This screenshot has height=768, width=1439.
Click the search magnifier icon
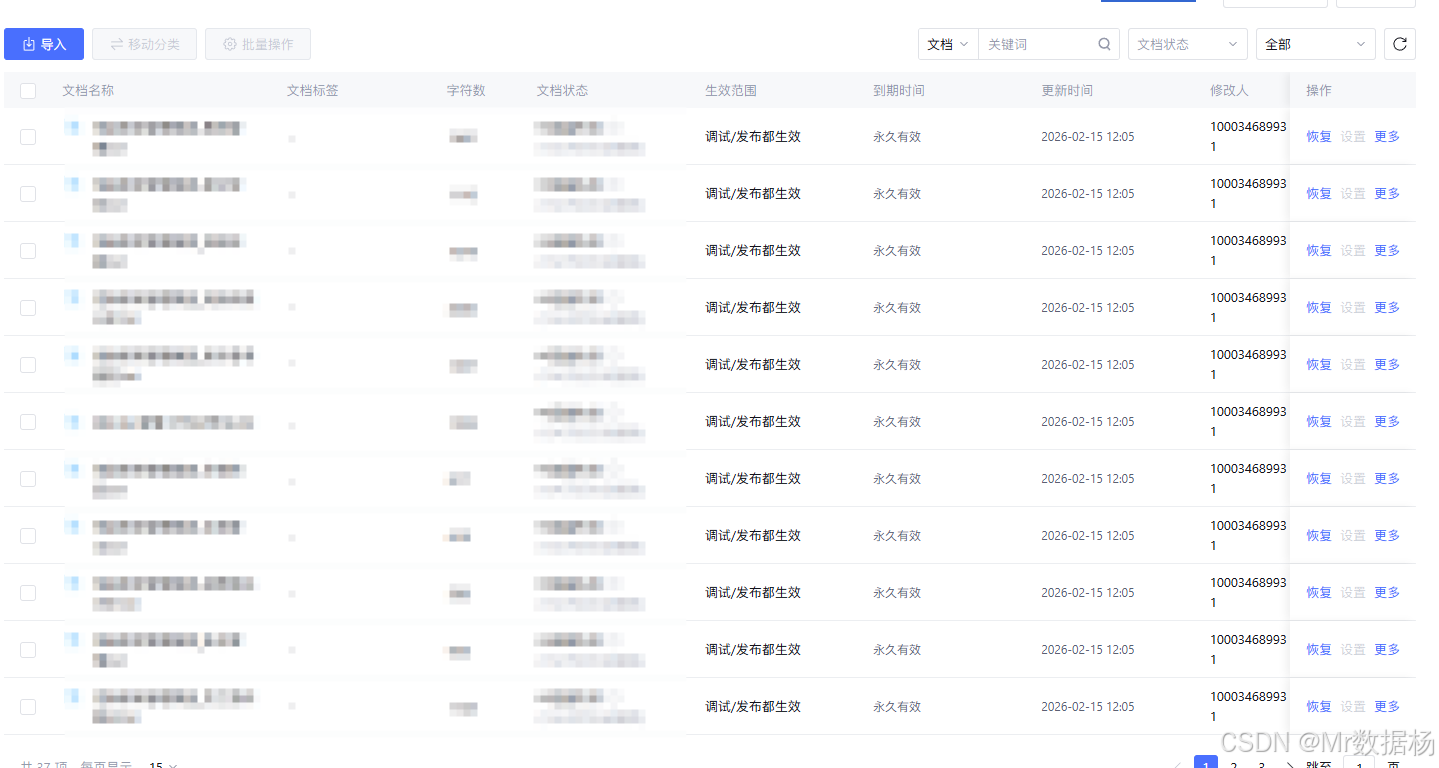click(x=1104, y=44)
